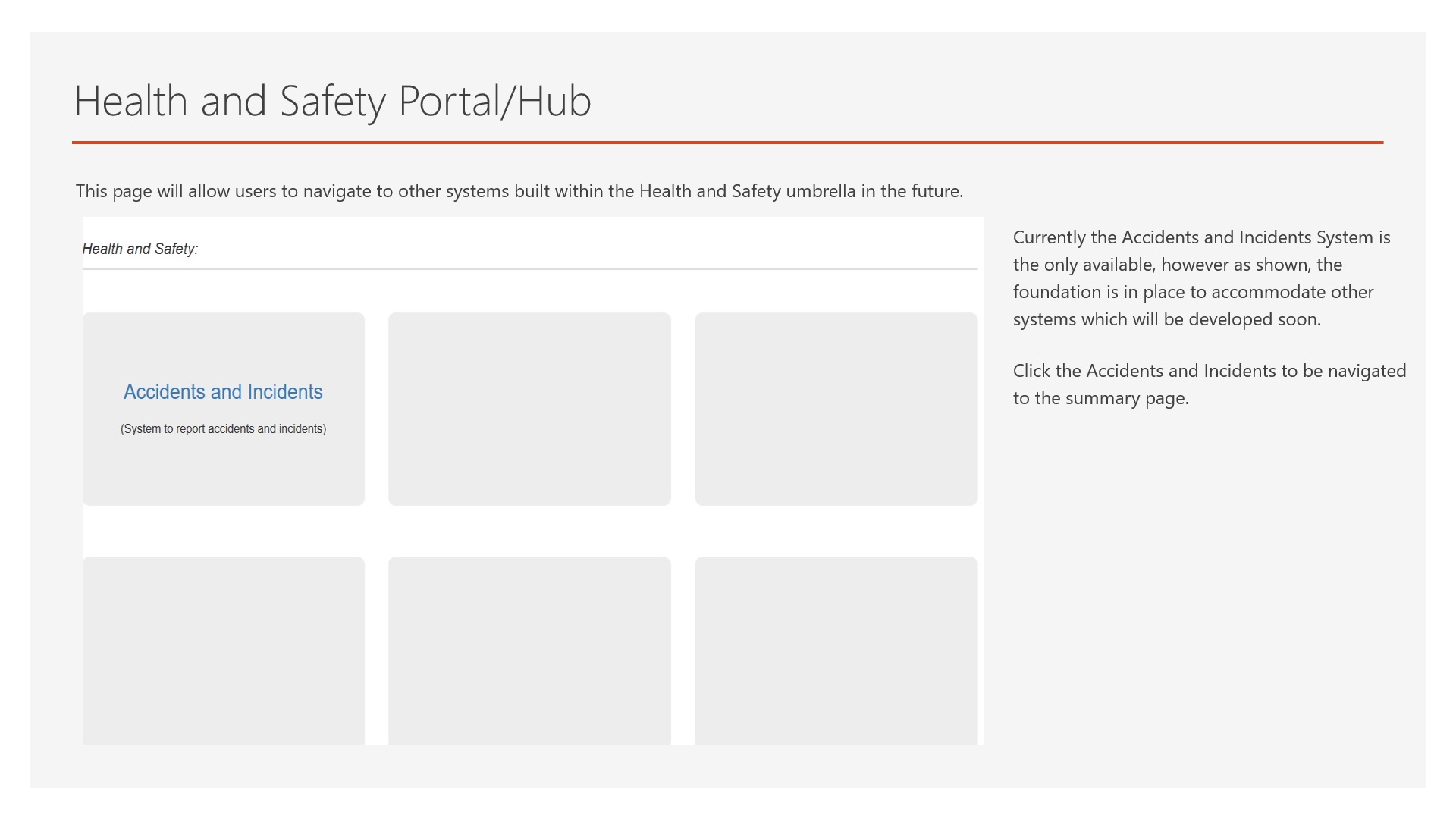Select the empty bottom-right portal tile
The image size is (1456, 819).
click(x=836, y=651)
